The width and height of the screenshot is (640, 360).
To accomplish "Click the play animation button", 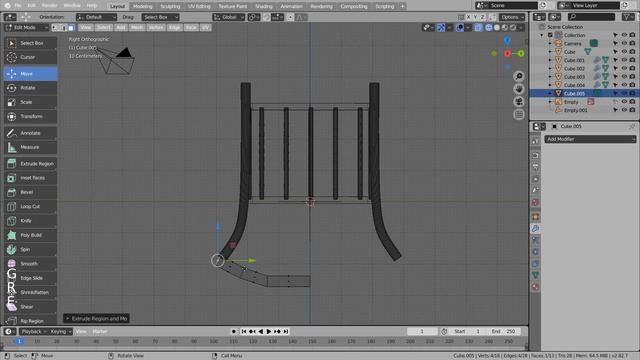I will click(269, 331).
